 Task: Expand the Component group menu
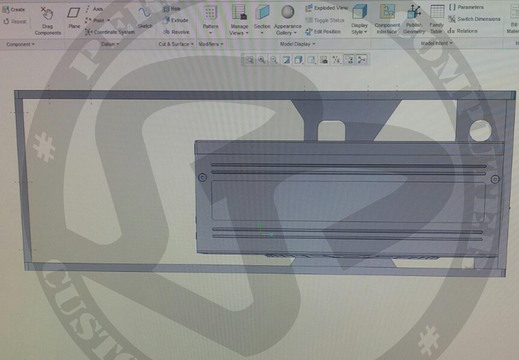click(21, 44)
